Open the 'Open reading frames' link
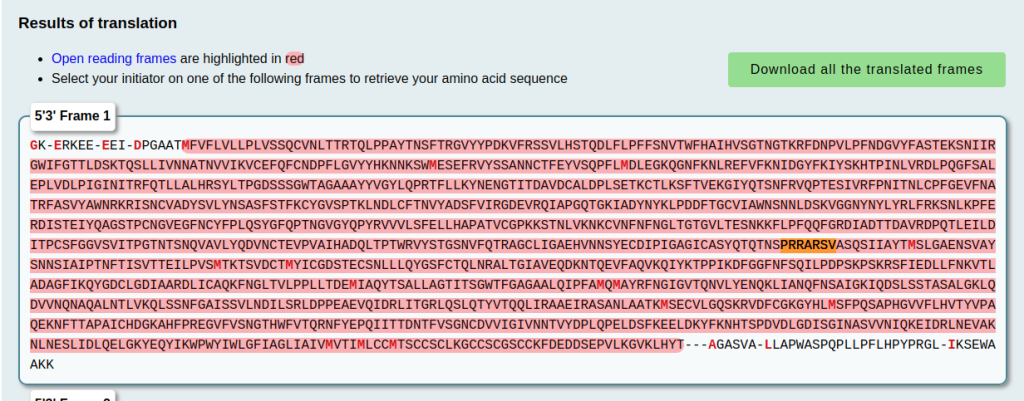Image resolution: width=1024 pixels, height=401 pixels. (x=114, y=58)
